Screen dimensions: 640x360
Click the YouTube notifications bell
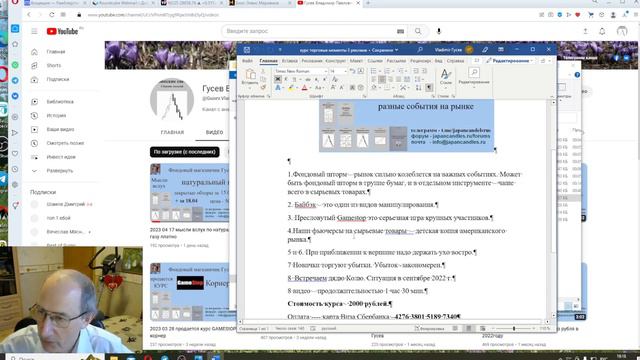click(x=602, y=31)
